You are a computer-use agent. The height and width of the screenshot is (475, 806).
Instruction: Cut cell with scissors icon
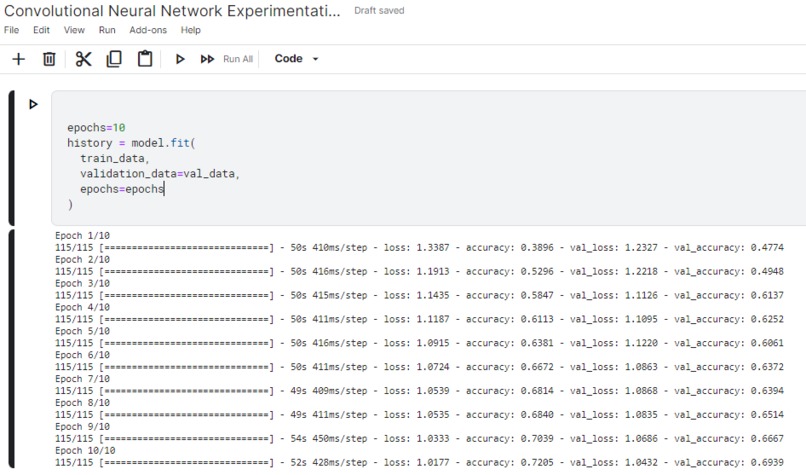click(83, 59)
